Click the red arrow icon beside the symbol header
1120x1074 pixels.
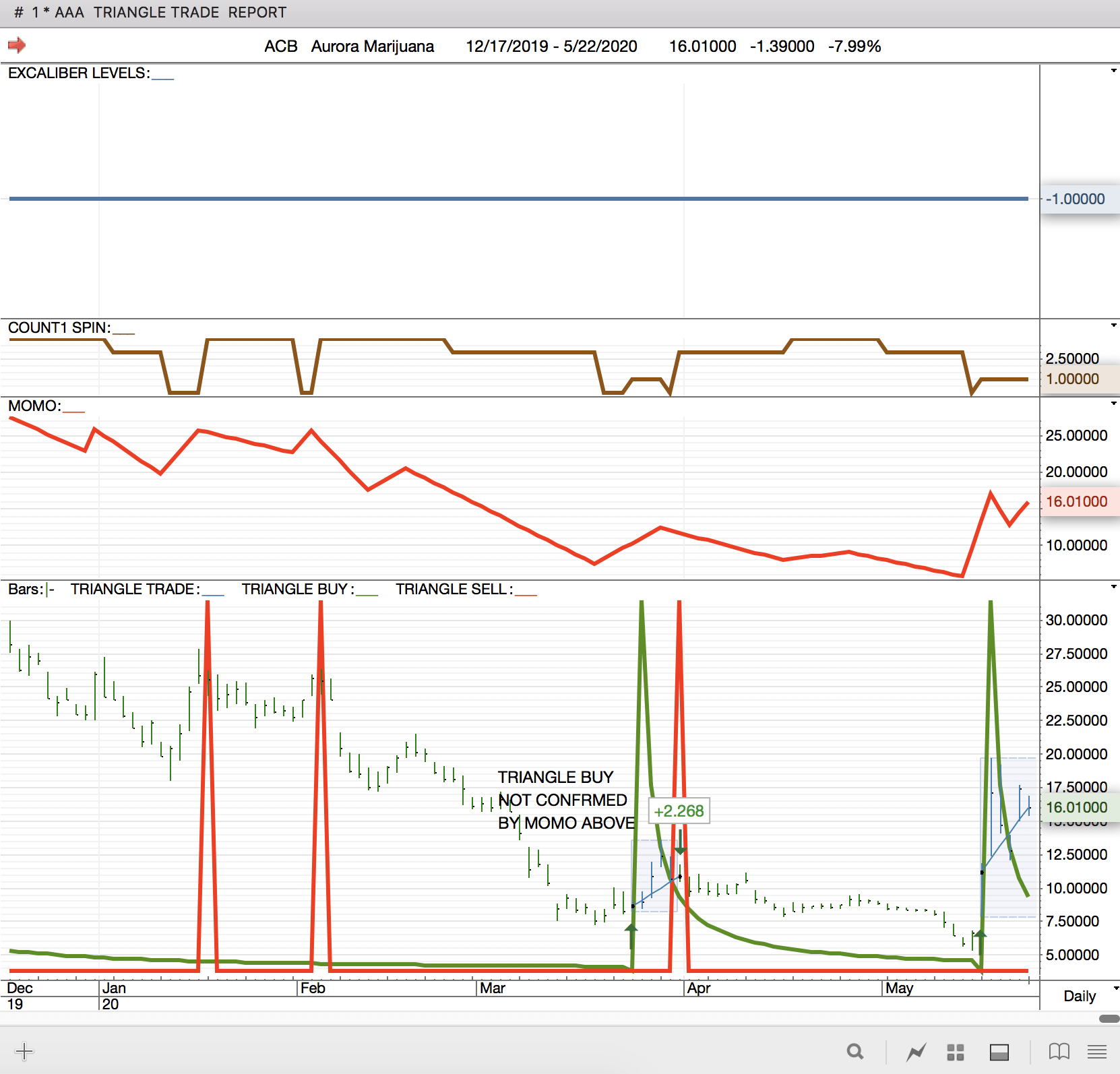coord(17,45)
